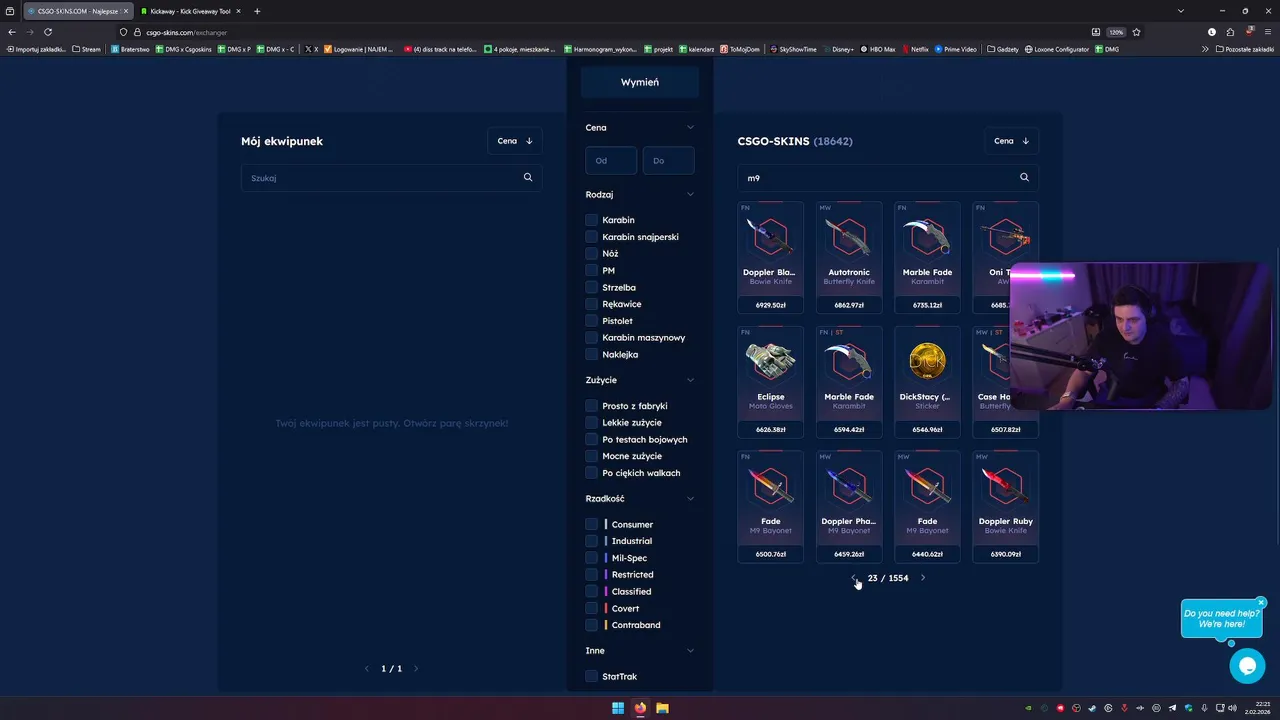Open the Stream bookmarks folder

pyautogui.click(x=86, y=49)
